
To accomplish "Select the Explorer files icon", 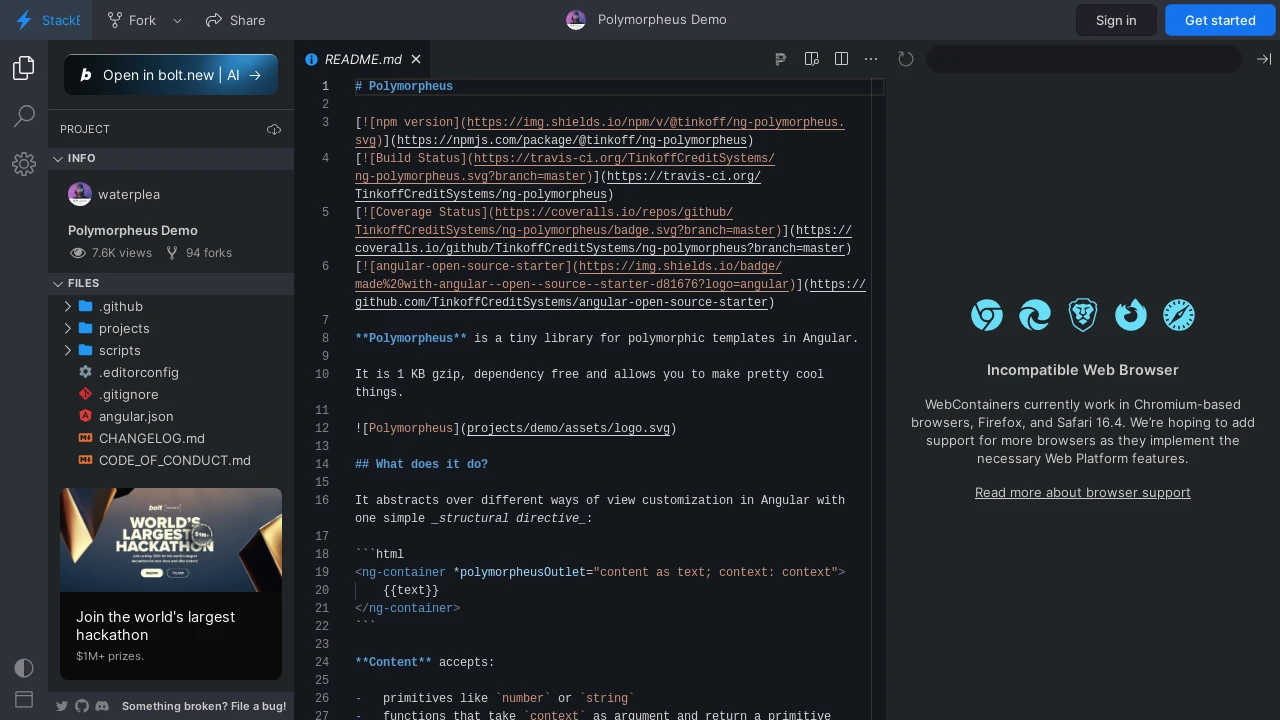I will (x=24, y=68).
